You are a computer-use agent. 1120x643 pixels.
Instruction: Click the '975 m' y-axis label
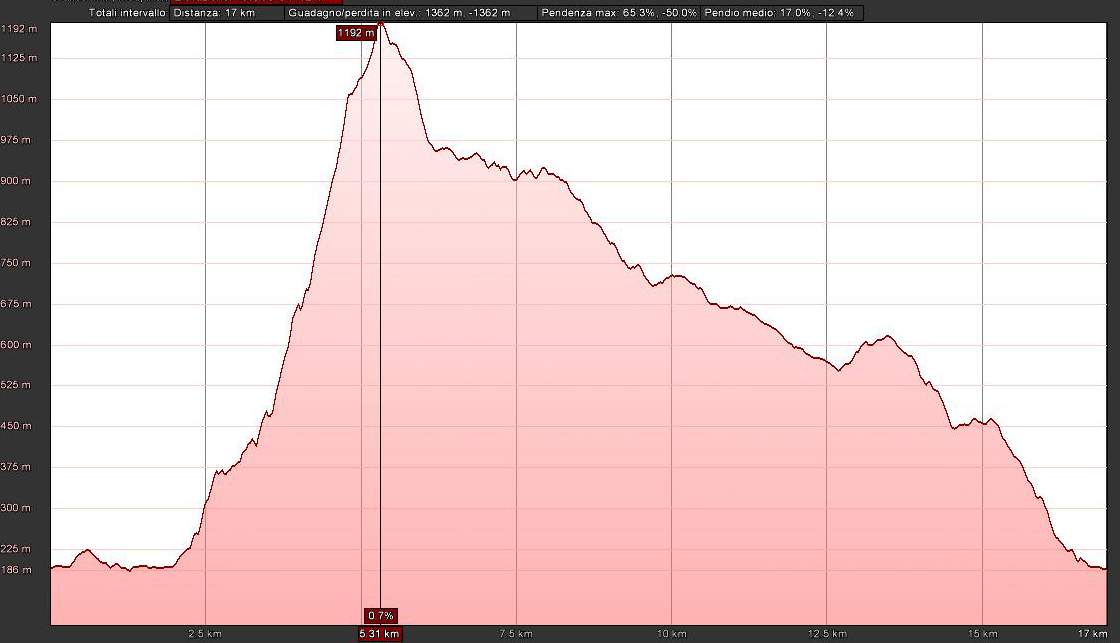[16, 139]
